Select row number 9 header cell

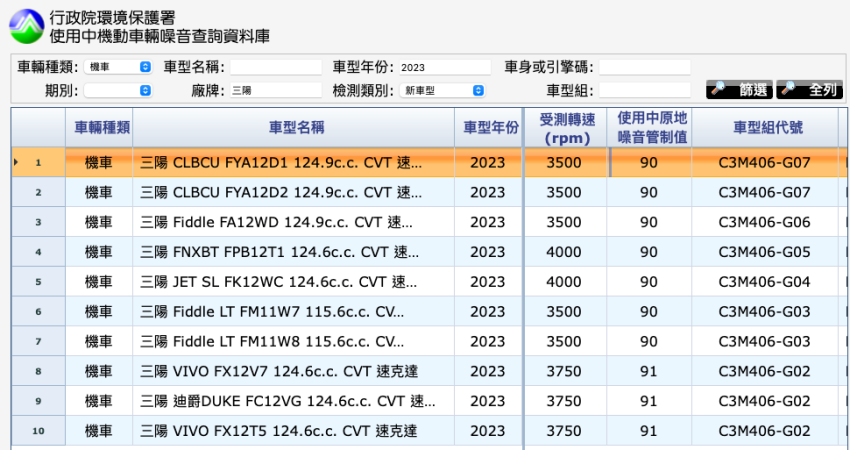[x=38, y=401]
